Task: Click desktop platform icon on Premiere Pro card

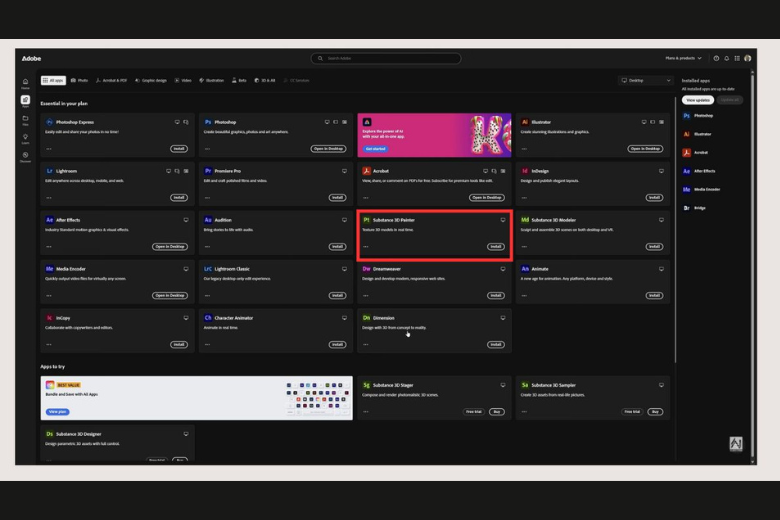Action: click(344, 171)
